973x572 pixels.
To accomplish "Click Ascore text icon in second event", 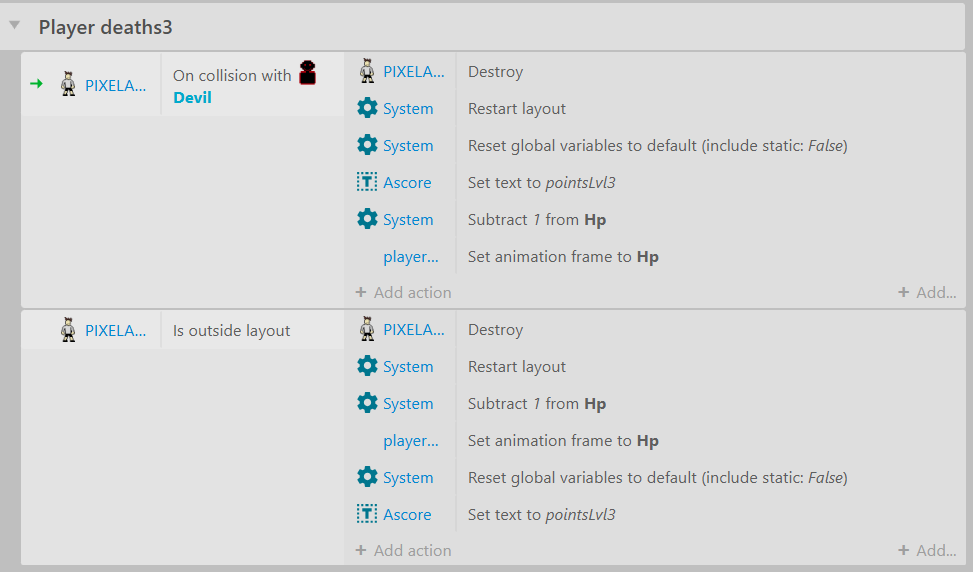I will (367, 514).
